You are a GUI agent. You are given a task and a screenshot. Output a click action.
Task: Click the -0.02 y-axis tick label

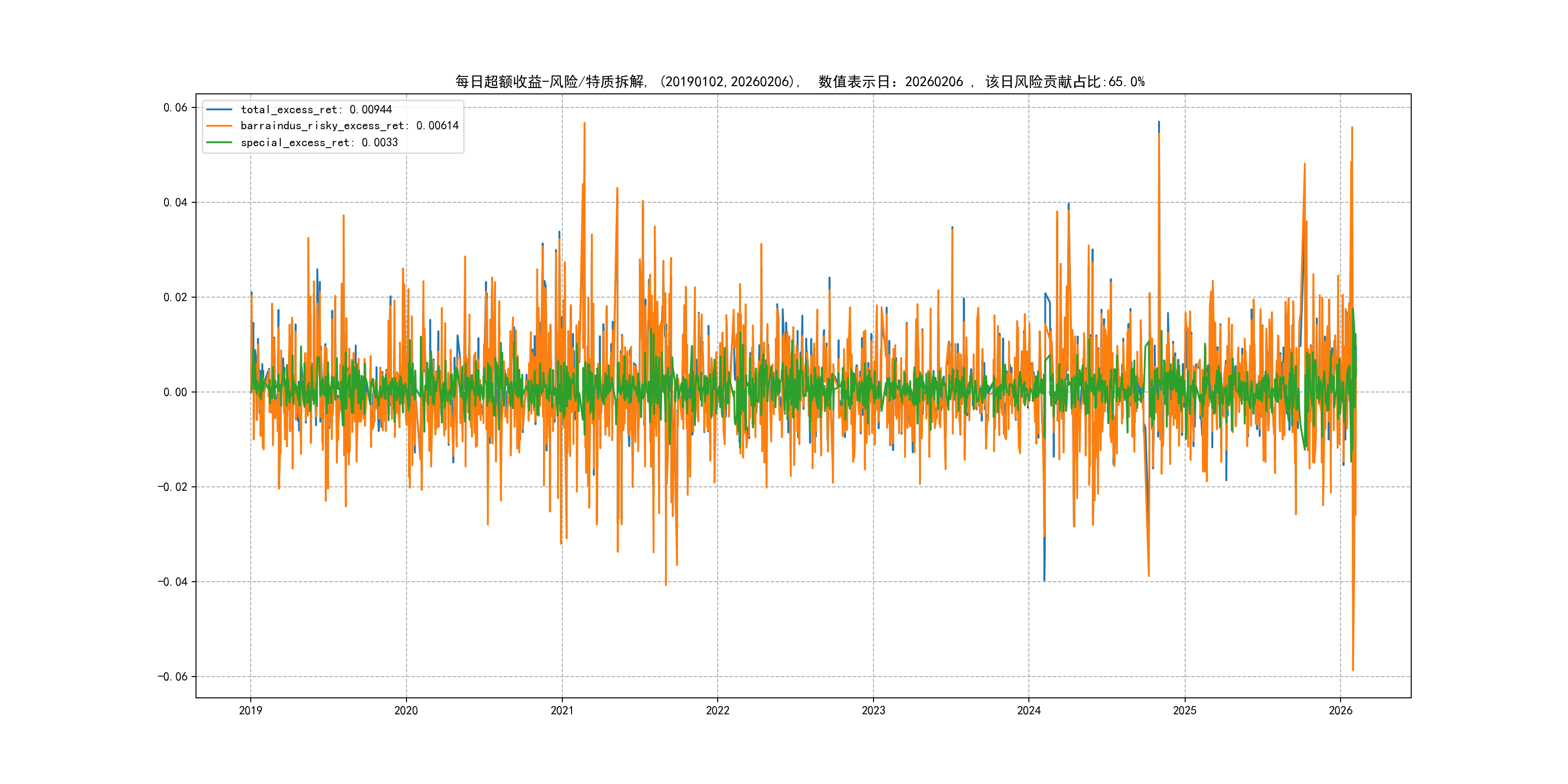172,487
